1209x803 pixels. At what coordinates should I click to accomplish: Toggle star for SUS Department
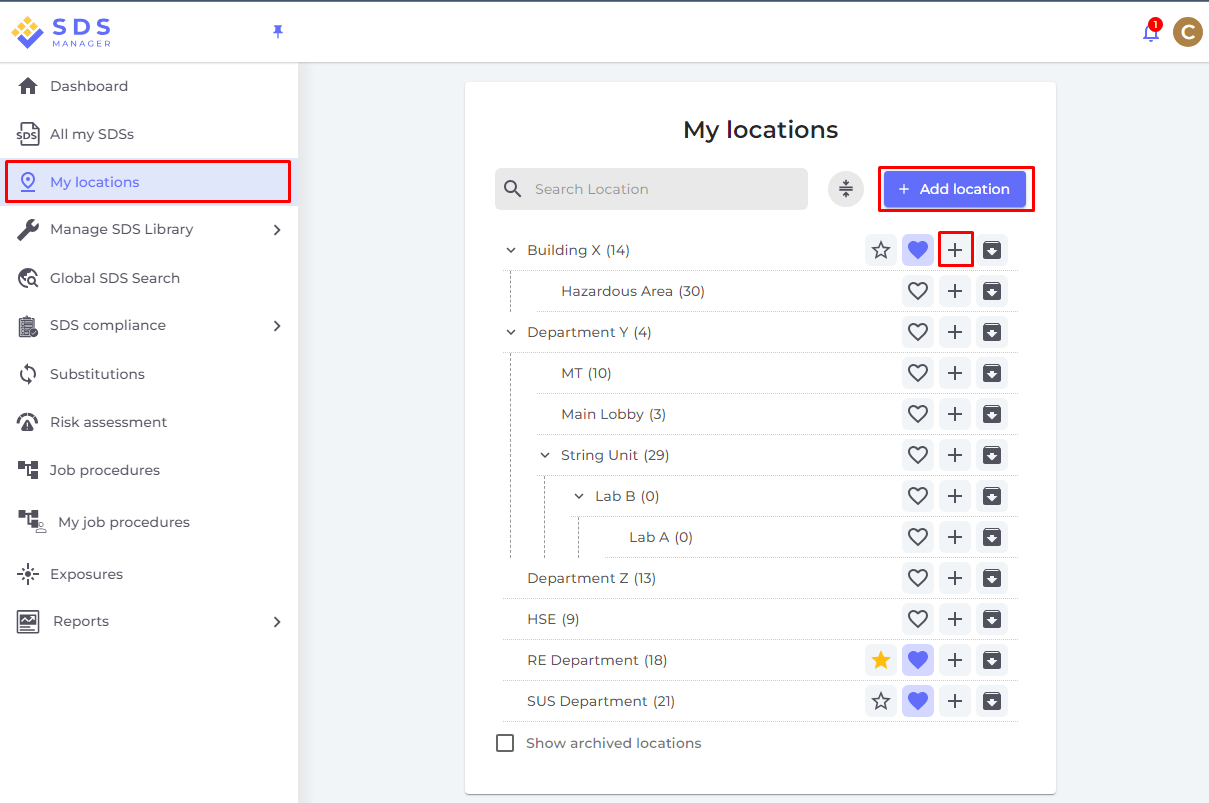pos(881,701)
